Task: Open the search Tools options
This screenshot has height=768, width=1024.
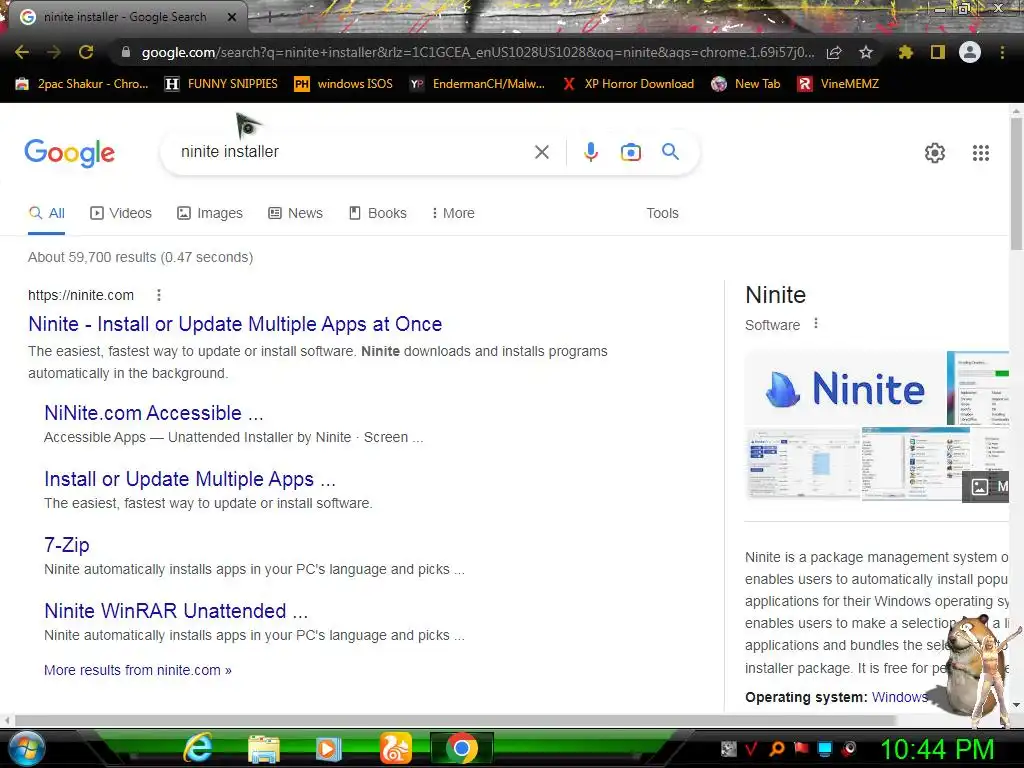Action: pos(662,214)
